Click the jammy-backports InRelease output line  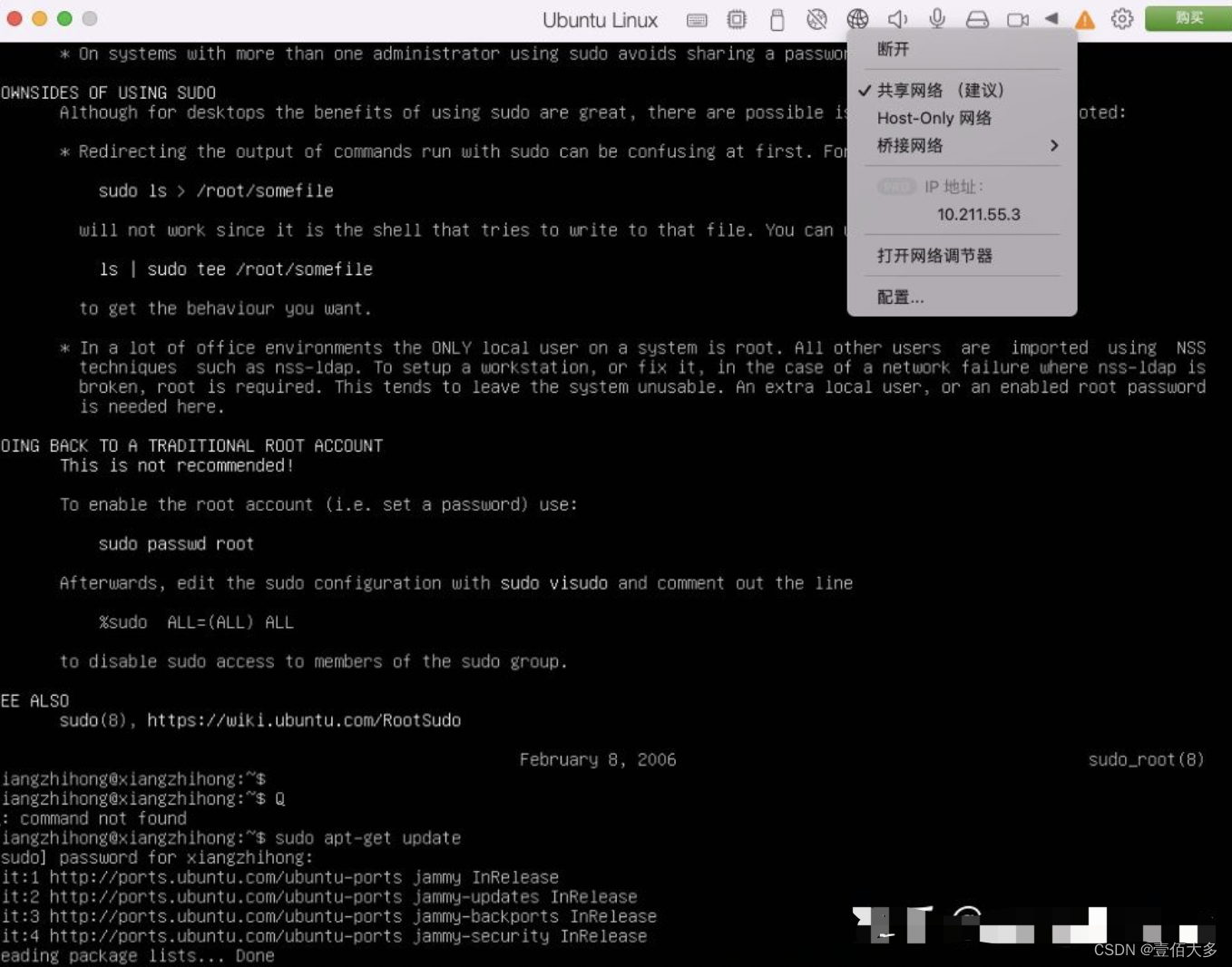(x=328, y=916)
